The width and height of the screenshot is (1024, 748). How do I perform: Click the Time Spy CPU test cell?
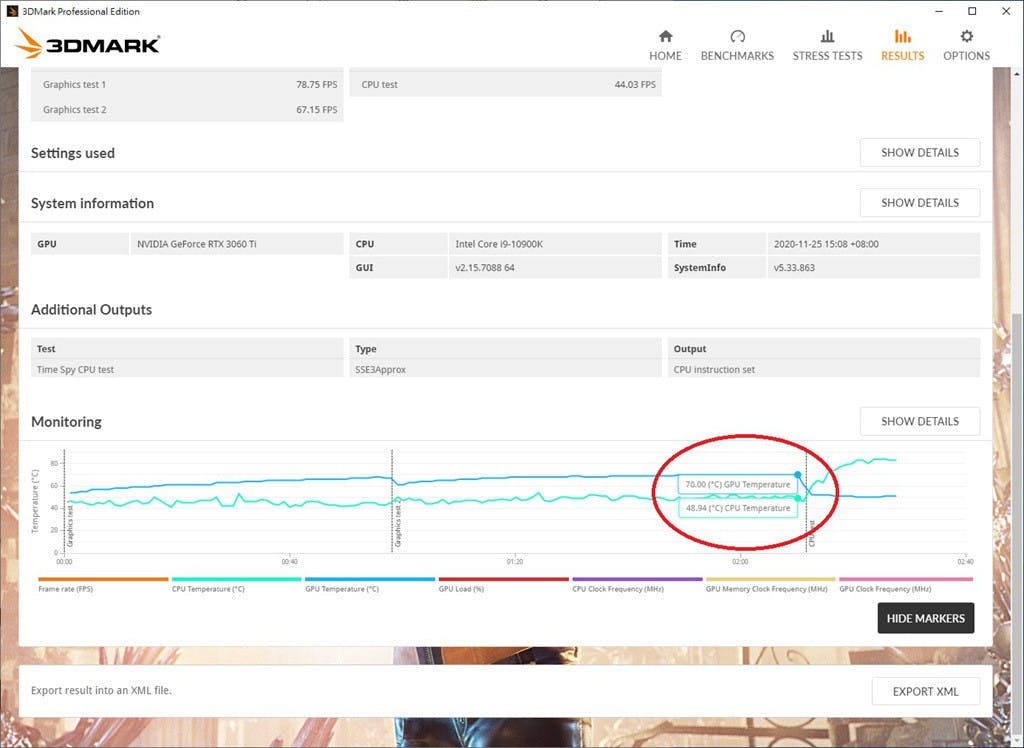[x=187, y=369]
